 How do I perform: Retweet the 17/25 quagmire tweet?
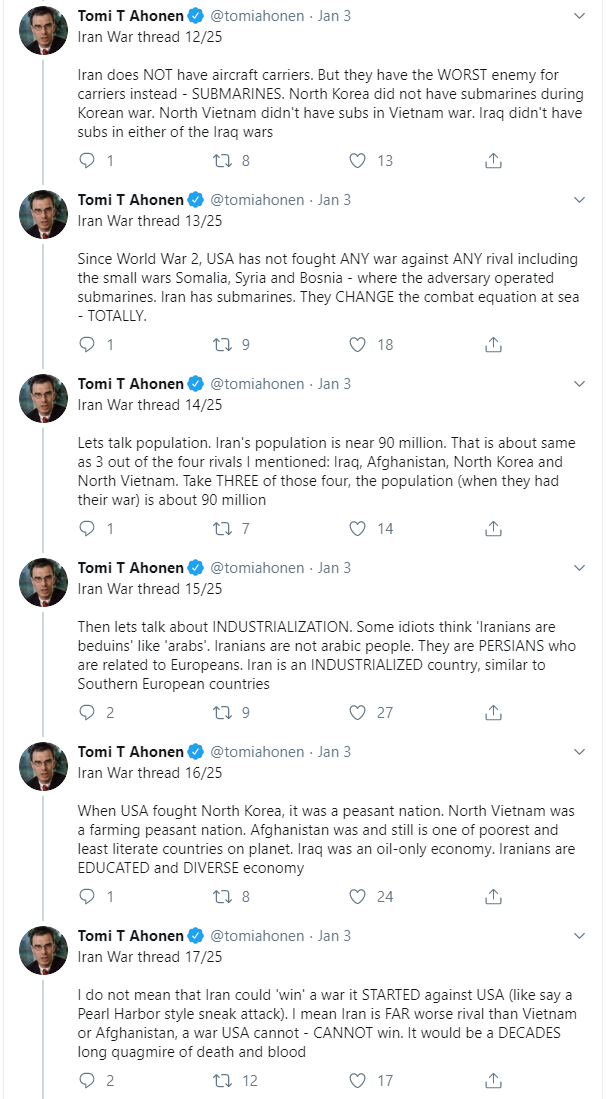221,1080
